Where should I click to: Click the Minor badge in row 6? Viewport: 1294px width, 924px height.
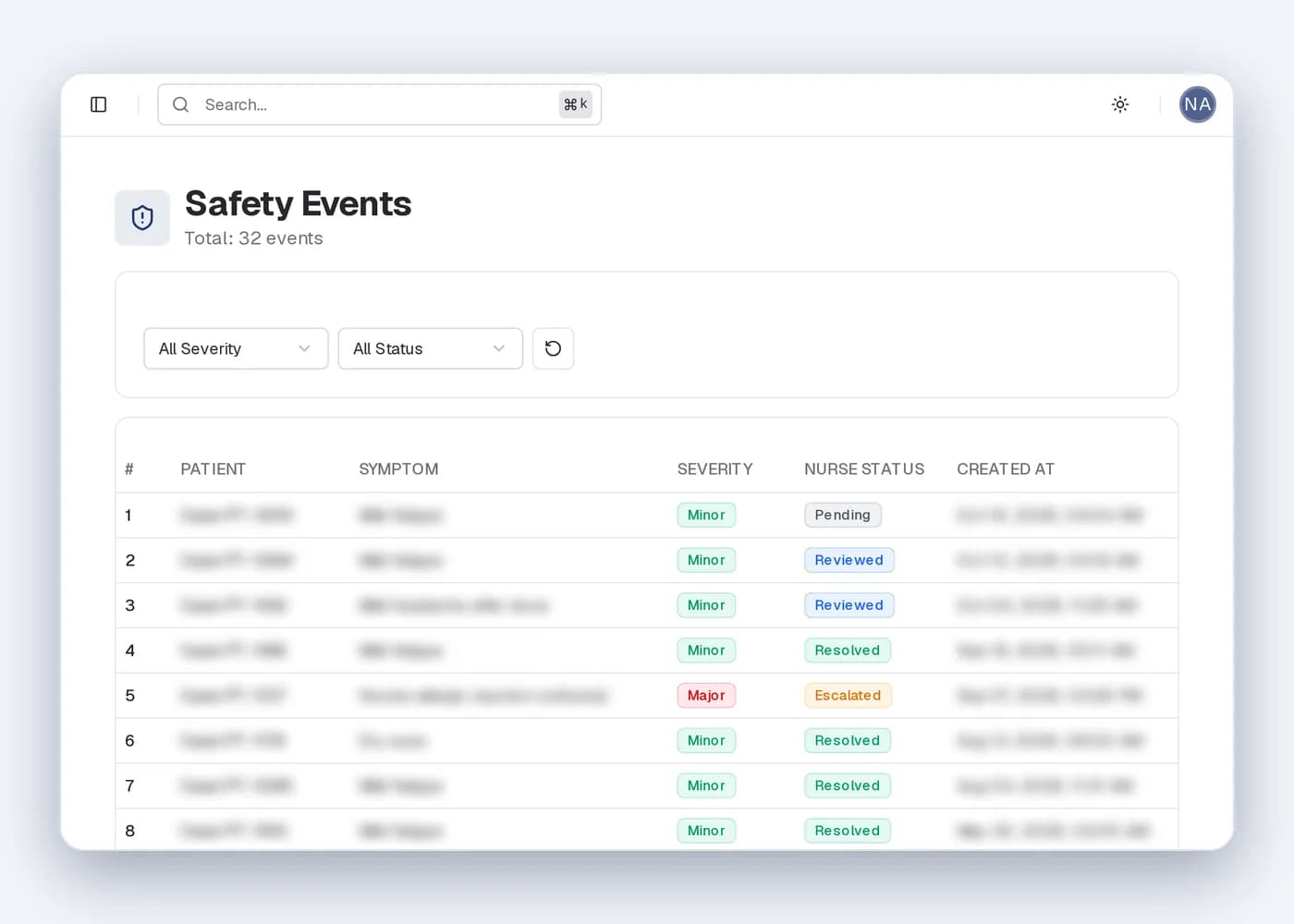click(706, 741)
